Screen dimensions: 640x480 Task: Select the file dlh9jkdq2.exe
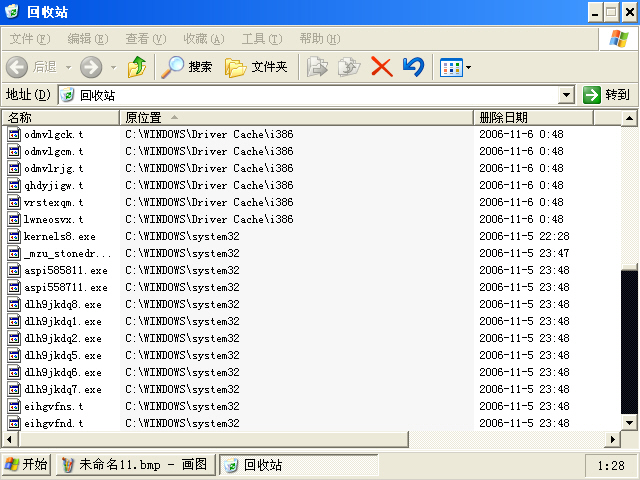pyautogui.click(x=63, y=338)
